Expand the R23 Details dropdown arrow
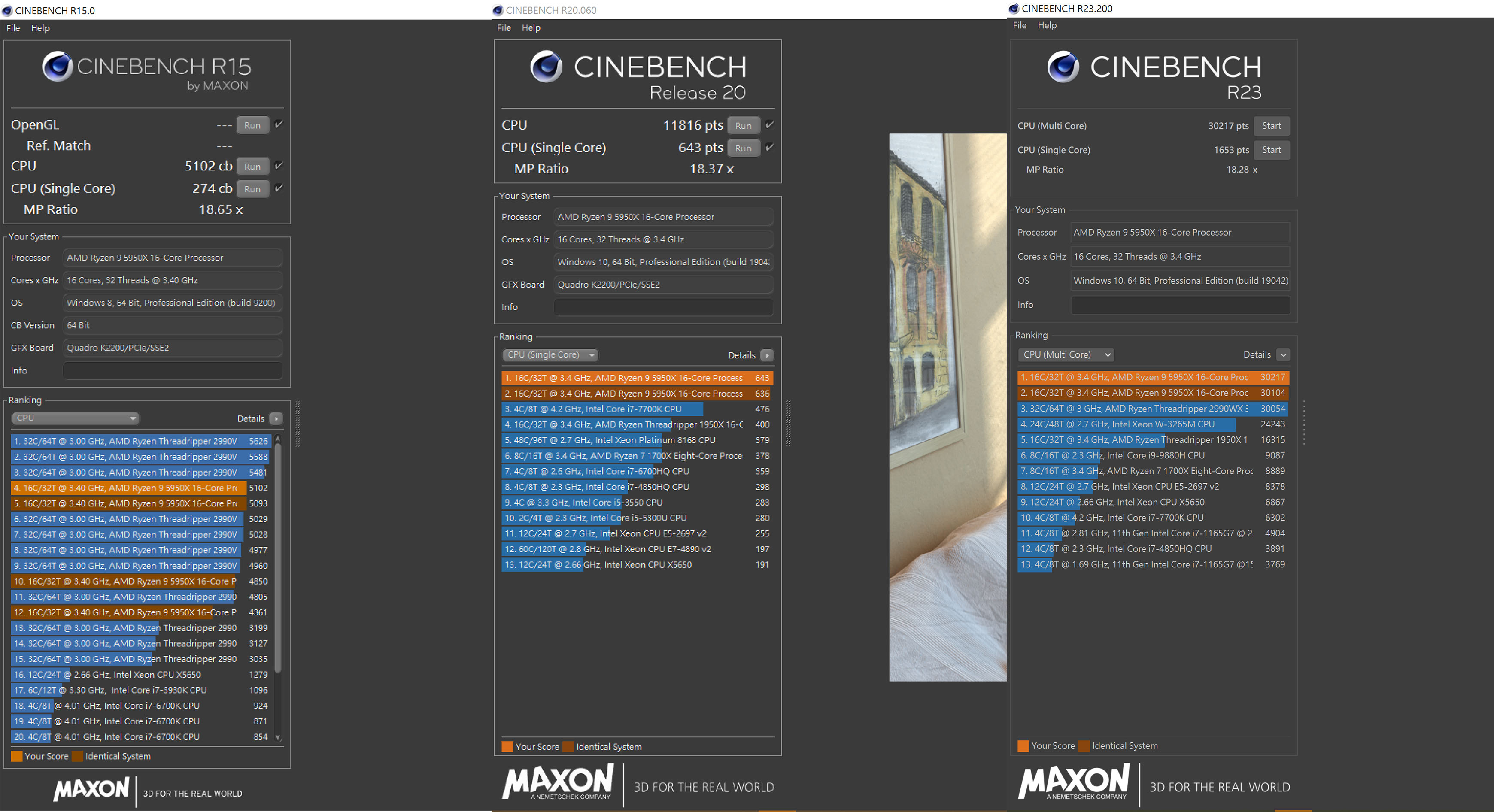Viewport: 1494px width, 812px height. coord(1284,354)
